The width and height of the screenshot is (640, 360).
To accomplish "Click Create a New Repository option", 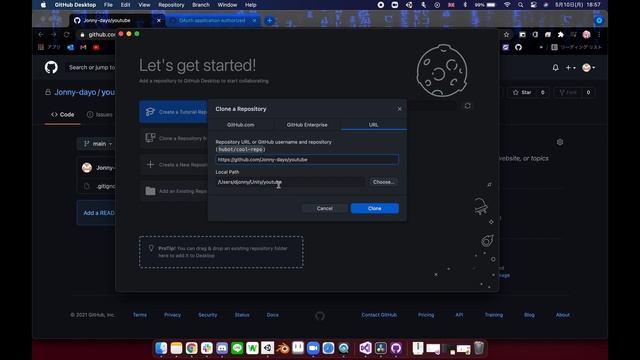I will pyautogui.click(x=174, y=164).
